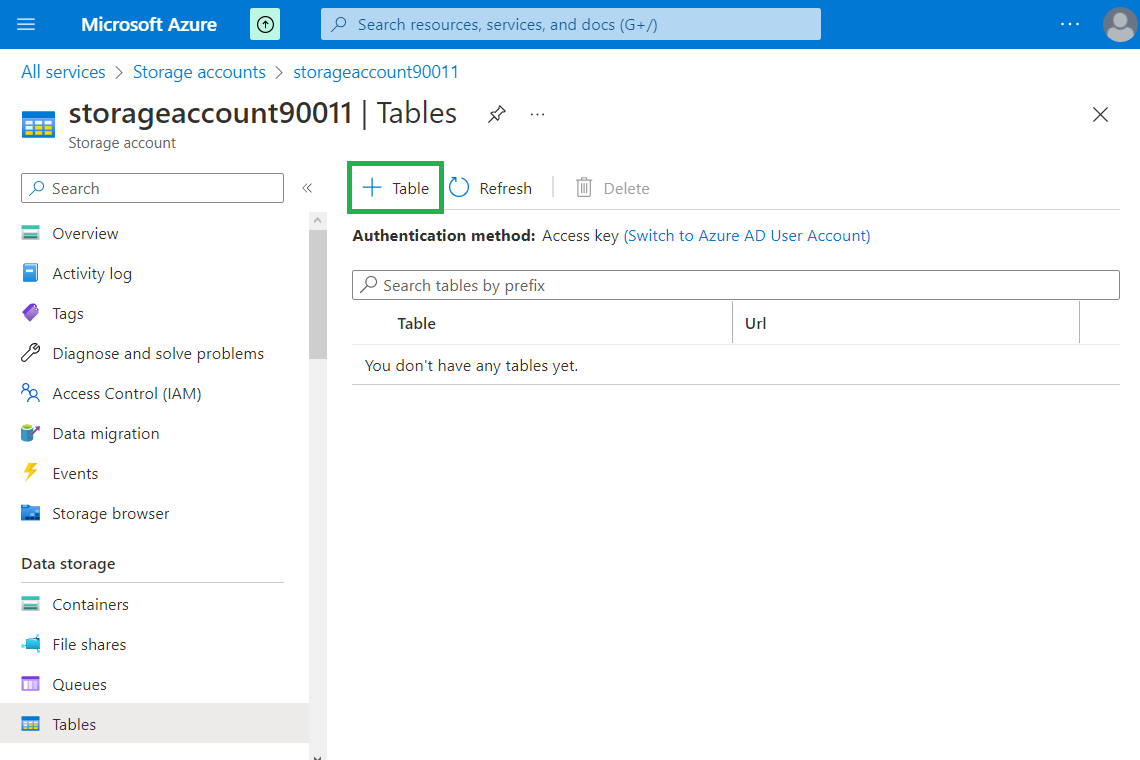Click the storage account table icon by the title
This screenshot has width=1140, height=760.
coord(39,124)
